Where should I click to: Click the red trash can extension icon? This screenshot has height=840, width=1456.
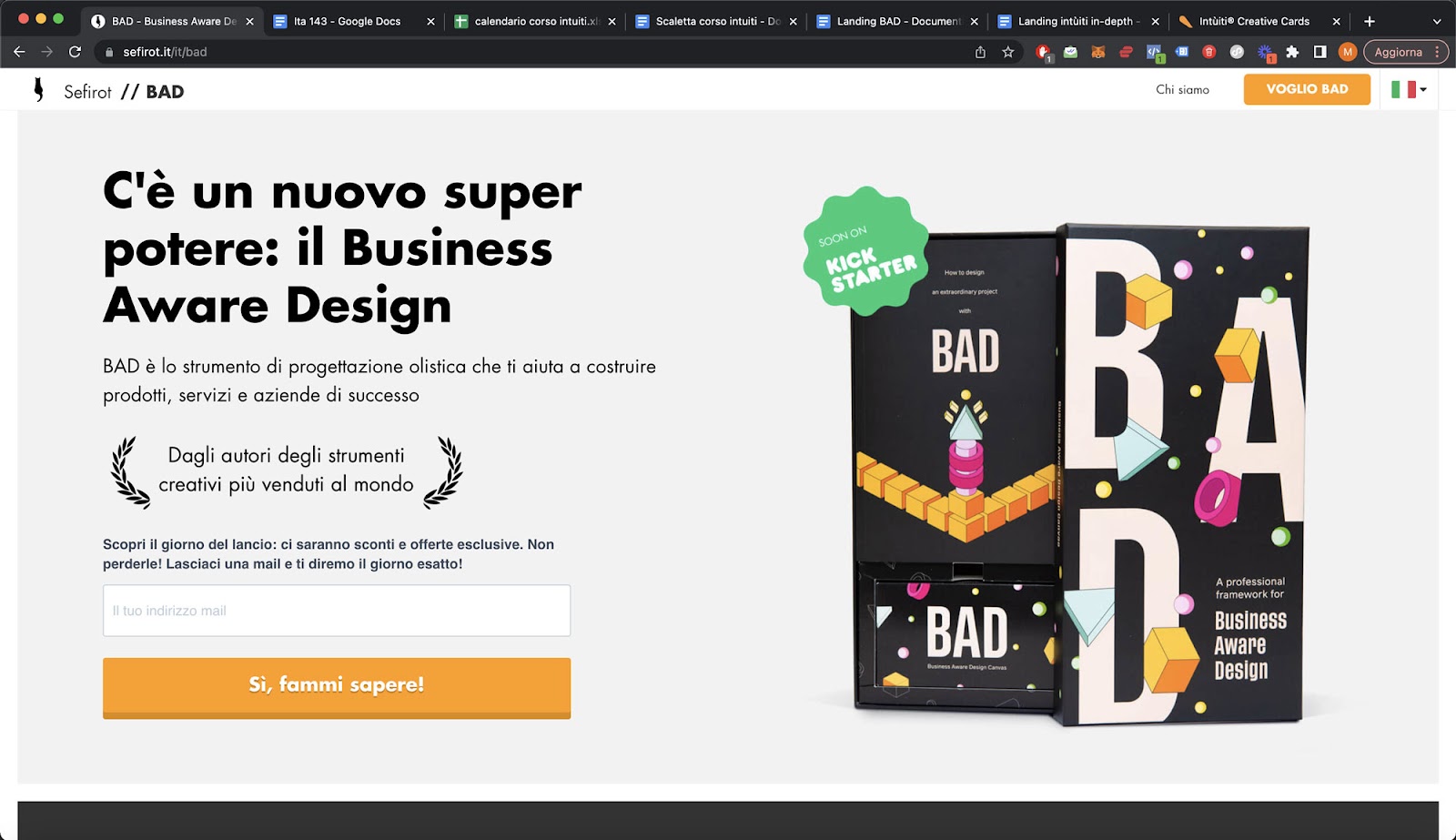point(1209,52)
